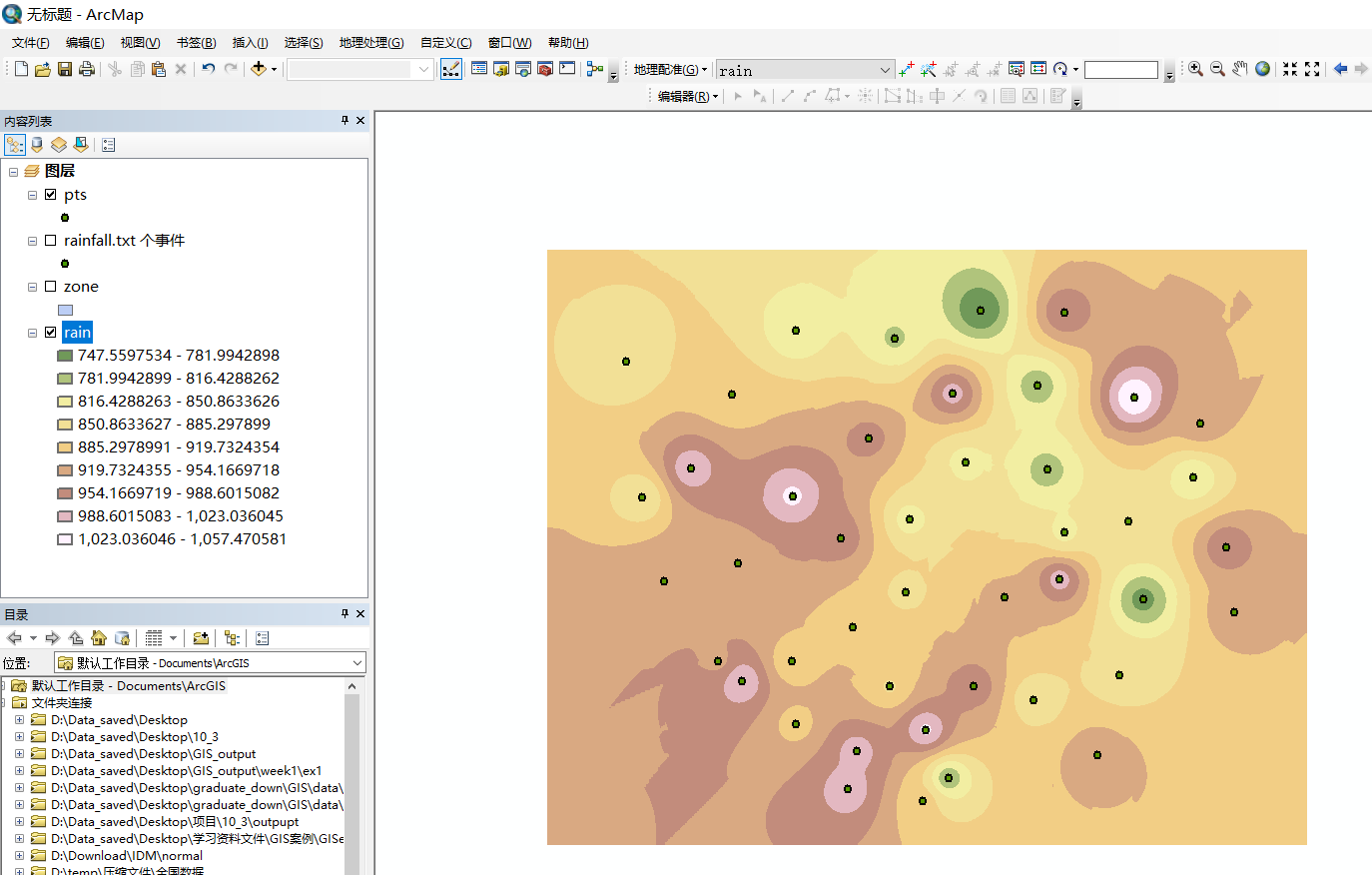List layers by source

pos(37,145)
